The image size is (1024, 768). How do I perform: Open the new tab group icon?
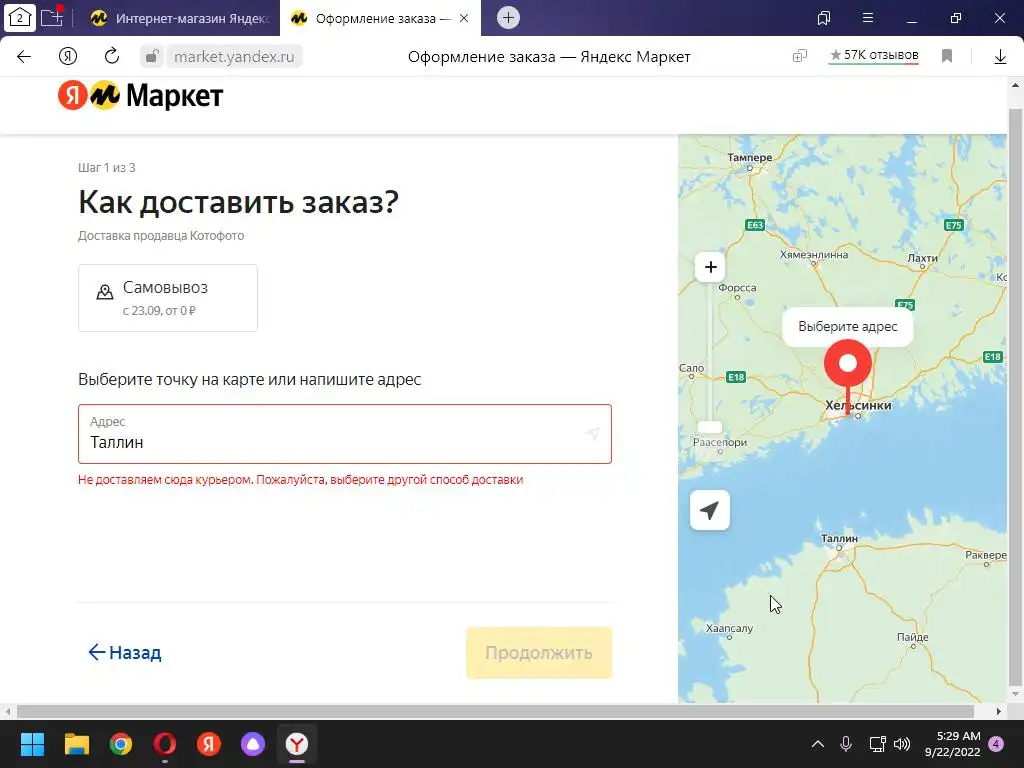pyautogui.click(x=52, y=17)
